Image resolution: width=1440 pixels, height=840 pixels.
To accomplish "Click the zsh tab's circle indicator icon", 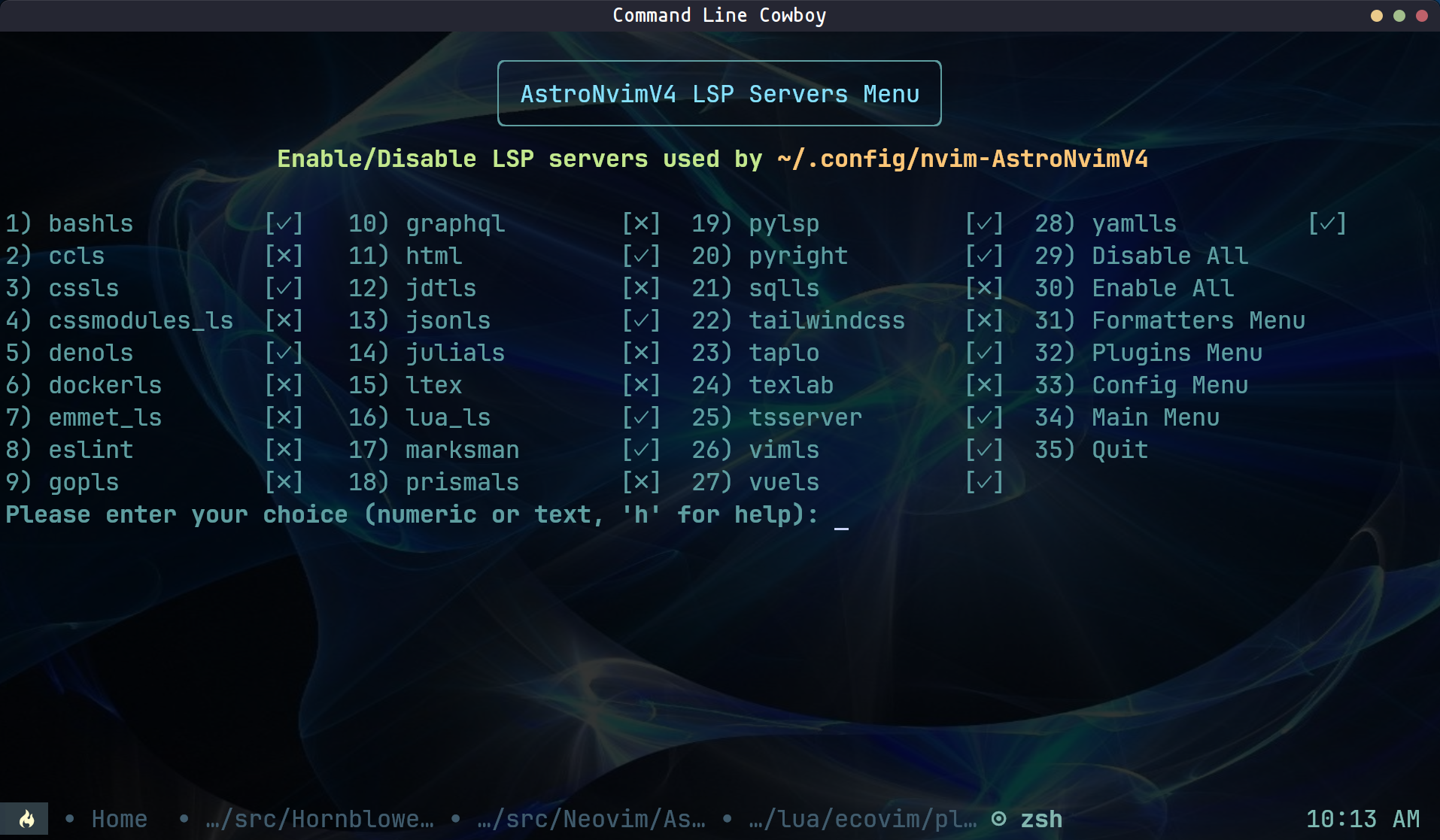I will [x=998, y=819].
